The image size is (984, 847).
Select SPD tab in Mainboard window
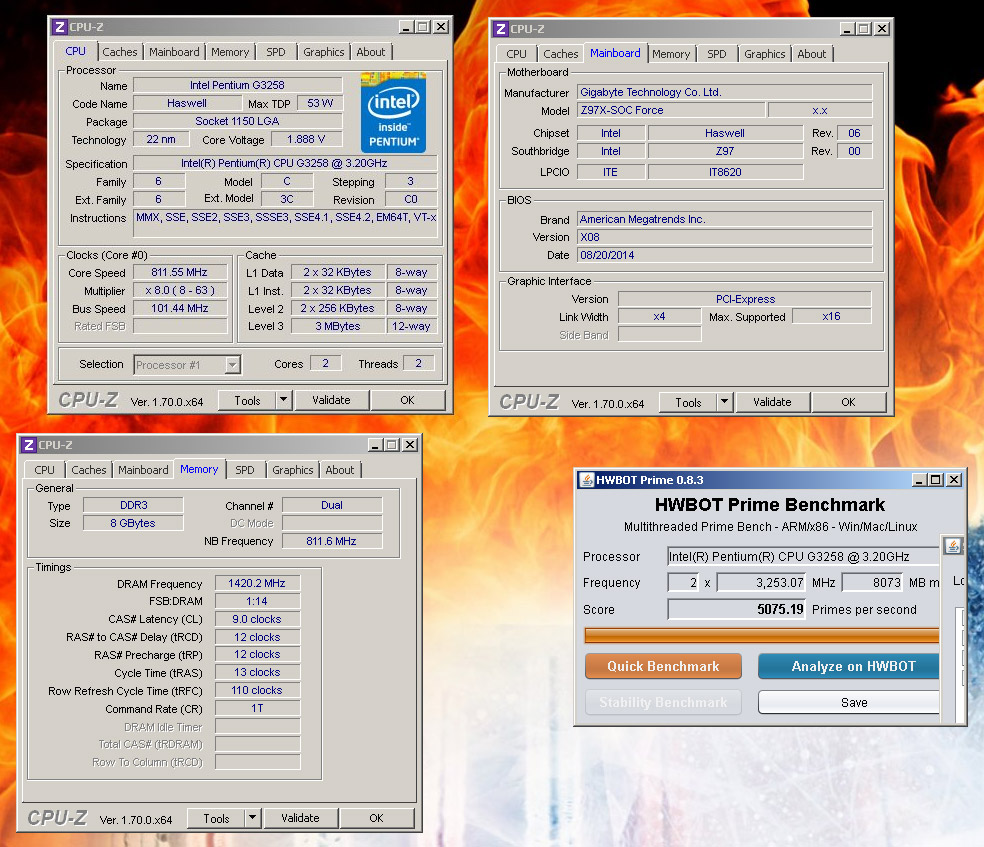[x=717, y=54]
